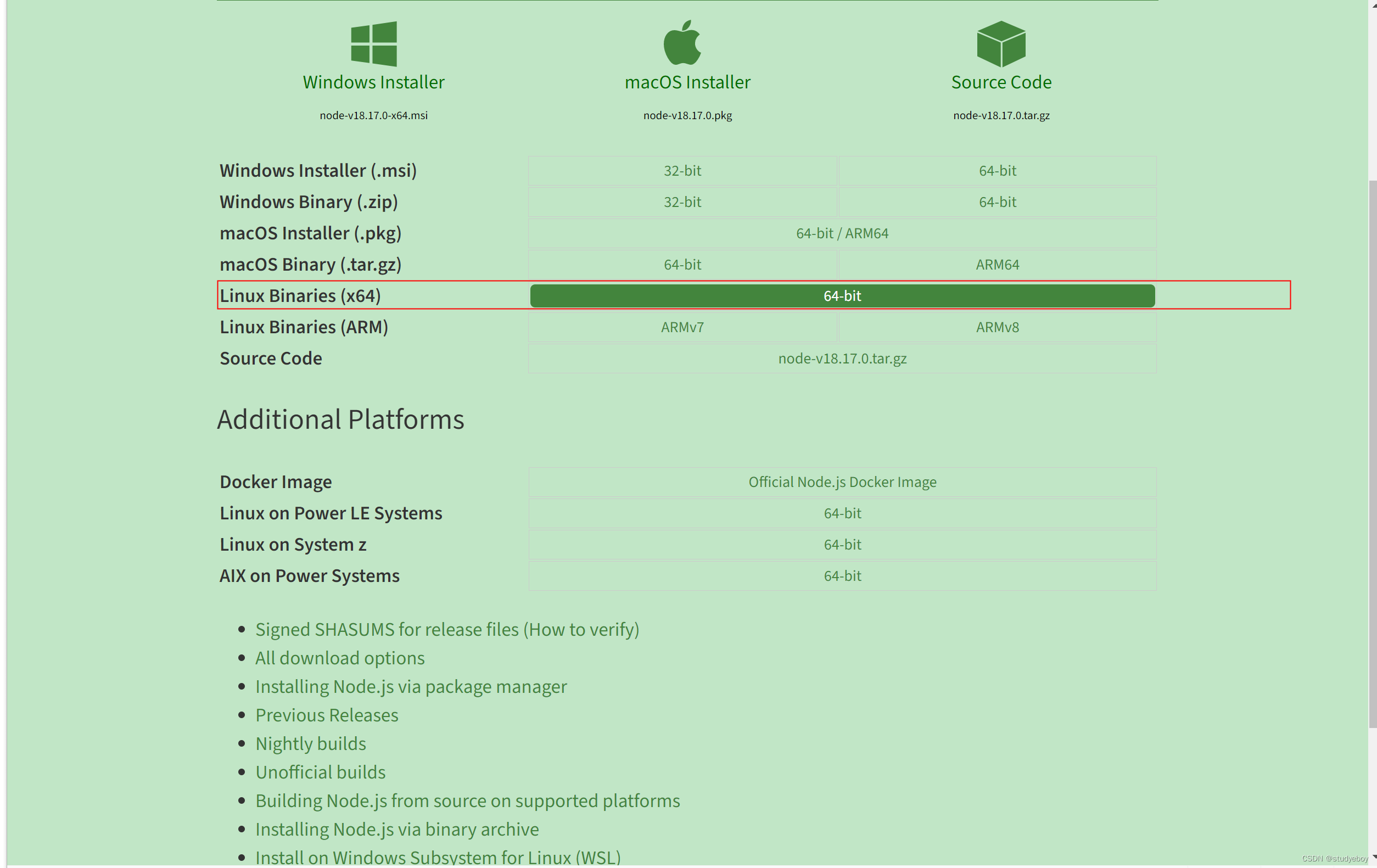Click the Windows logo icon
The width and height of the screenshot is (1377, 868).
coord(373,44)
